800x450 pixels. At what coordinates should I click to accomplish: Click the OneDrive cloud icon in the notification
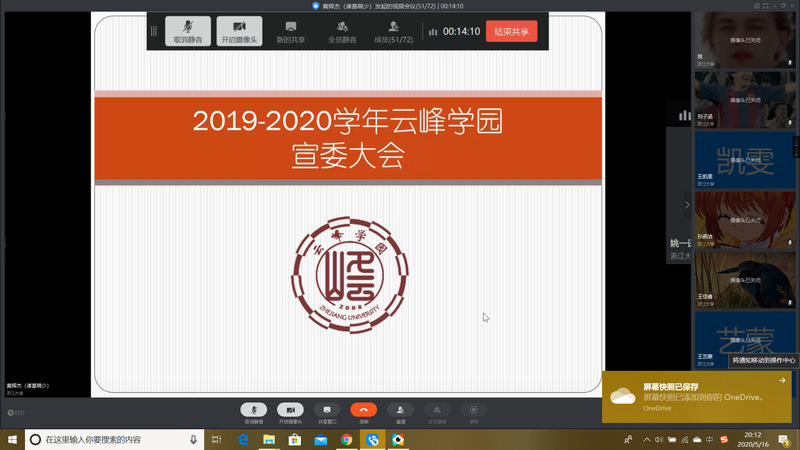click(623, 396)
